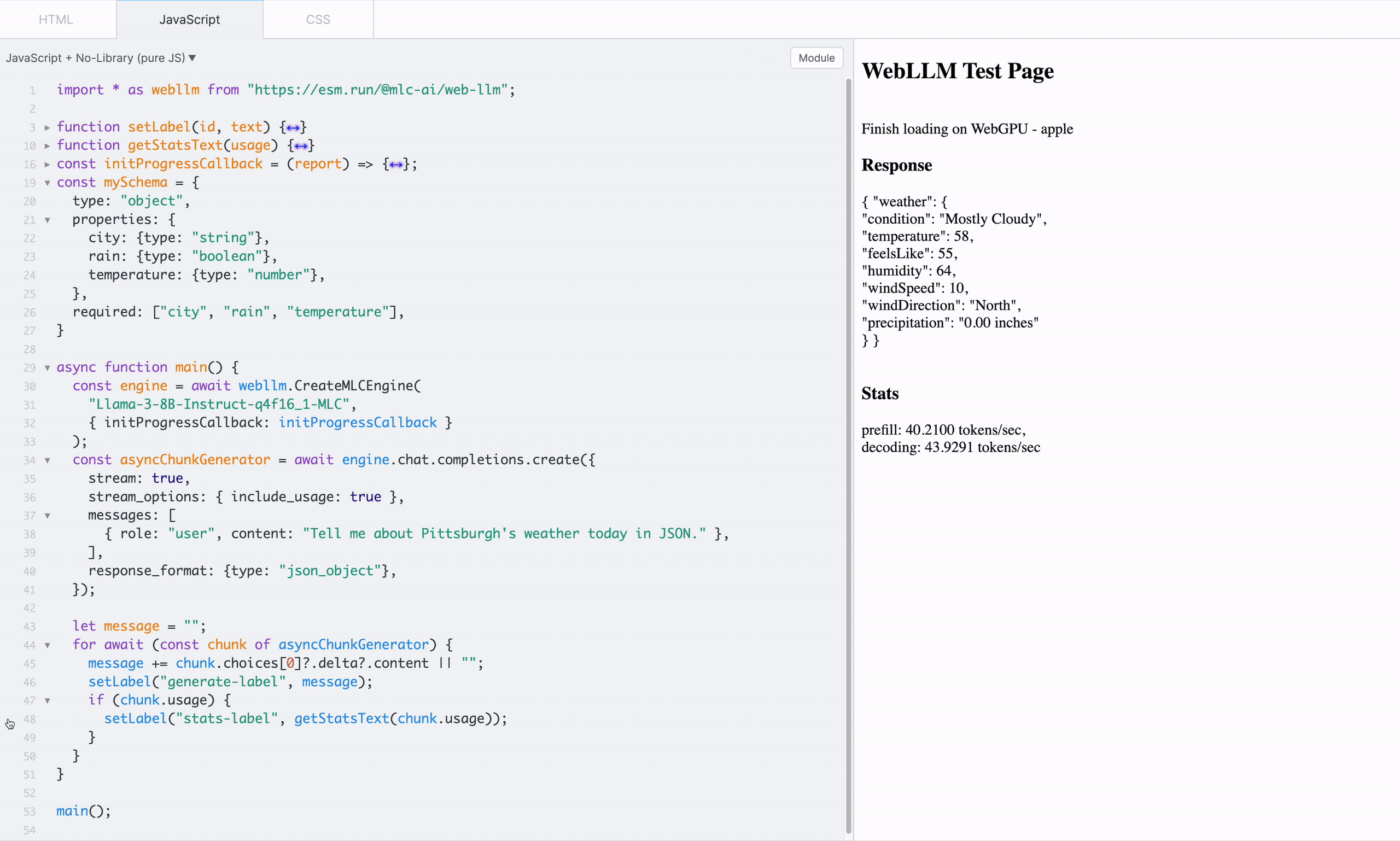The height and width of the screenshot is (841, 1400).
Task: Click the "windDirection": "North" output line
Action: pos(941,306)
